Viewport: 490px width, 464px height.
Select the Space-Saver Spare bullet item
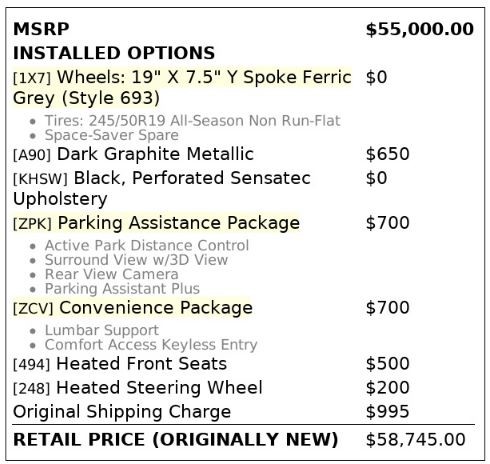pyautogui.click(x=112, y=135)
